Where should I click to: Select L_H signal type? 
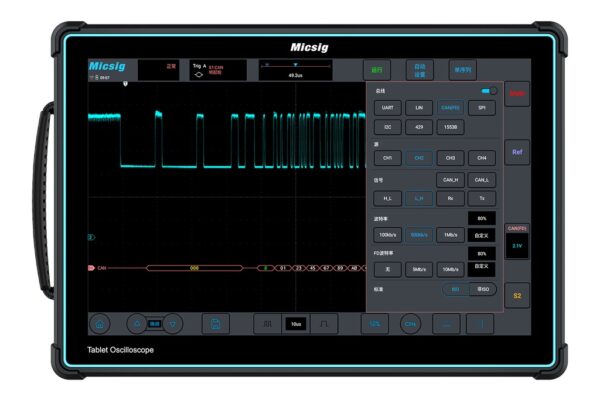pos(419,198)
